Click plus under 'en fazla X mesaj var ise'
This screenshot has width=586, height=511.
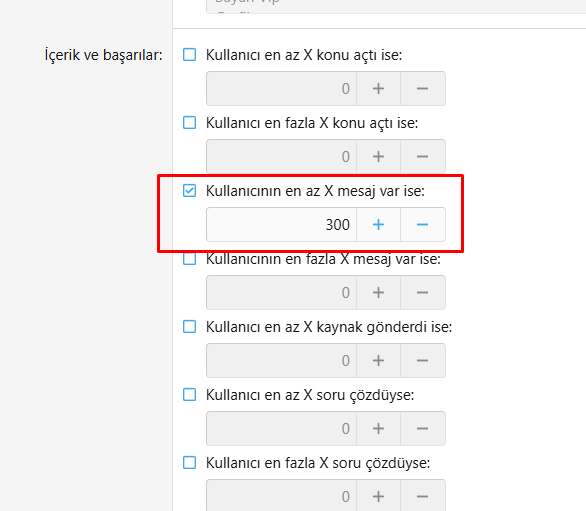pos(378,293)
